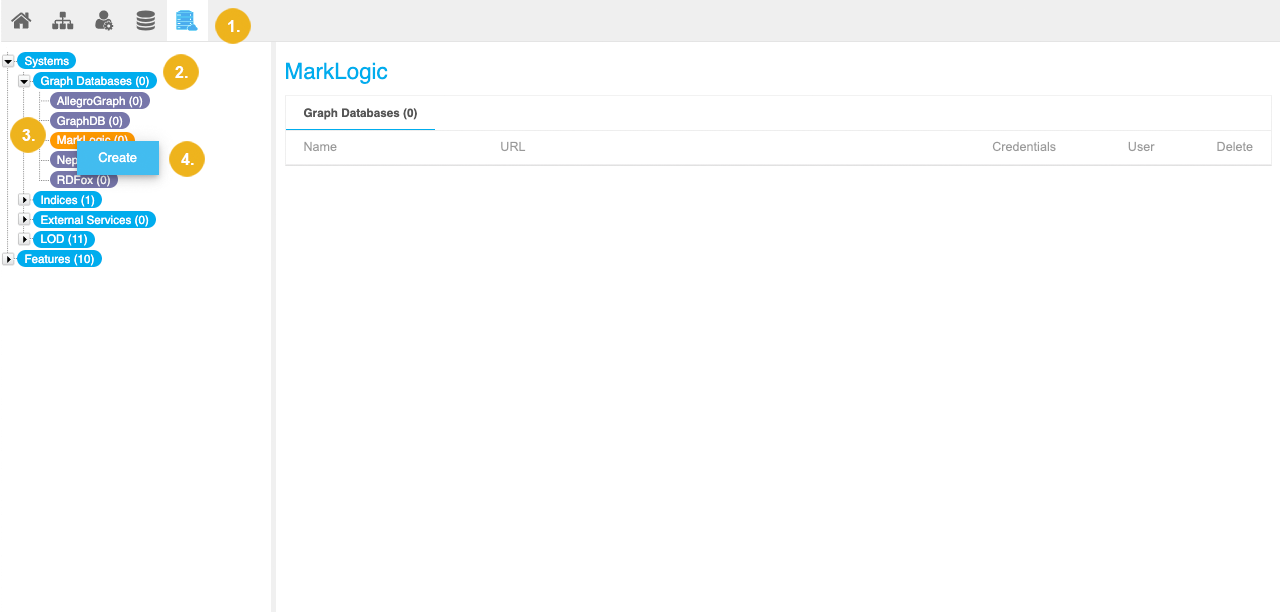This screenshot has width=1280, height=612.
Task: Open the Home icon in toolbar
Action: click(x=21, y=20)
